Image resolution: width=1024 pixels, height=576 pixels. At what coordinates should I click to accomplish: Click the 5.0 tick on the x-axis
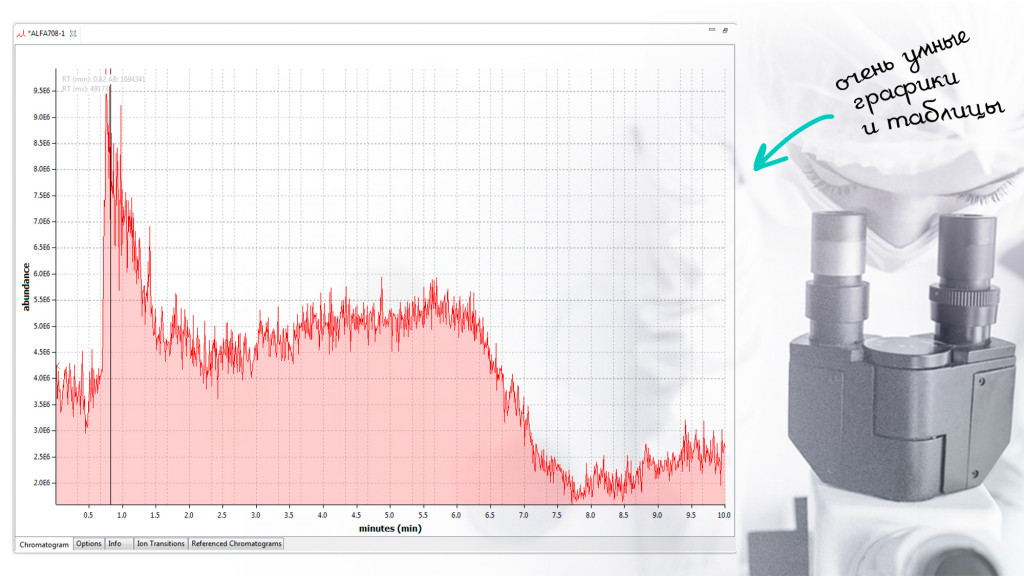[389, 515]
